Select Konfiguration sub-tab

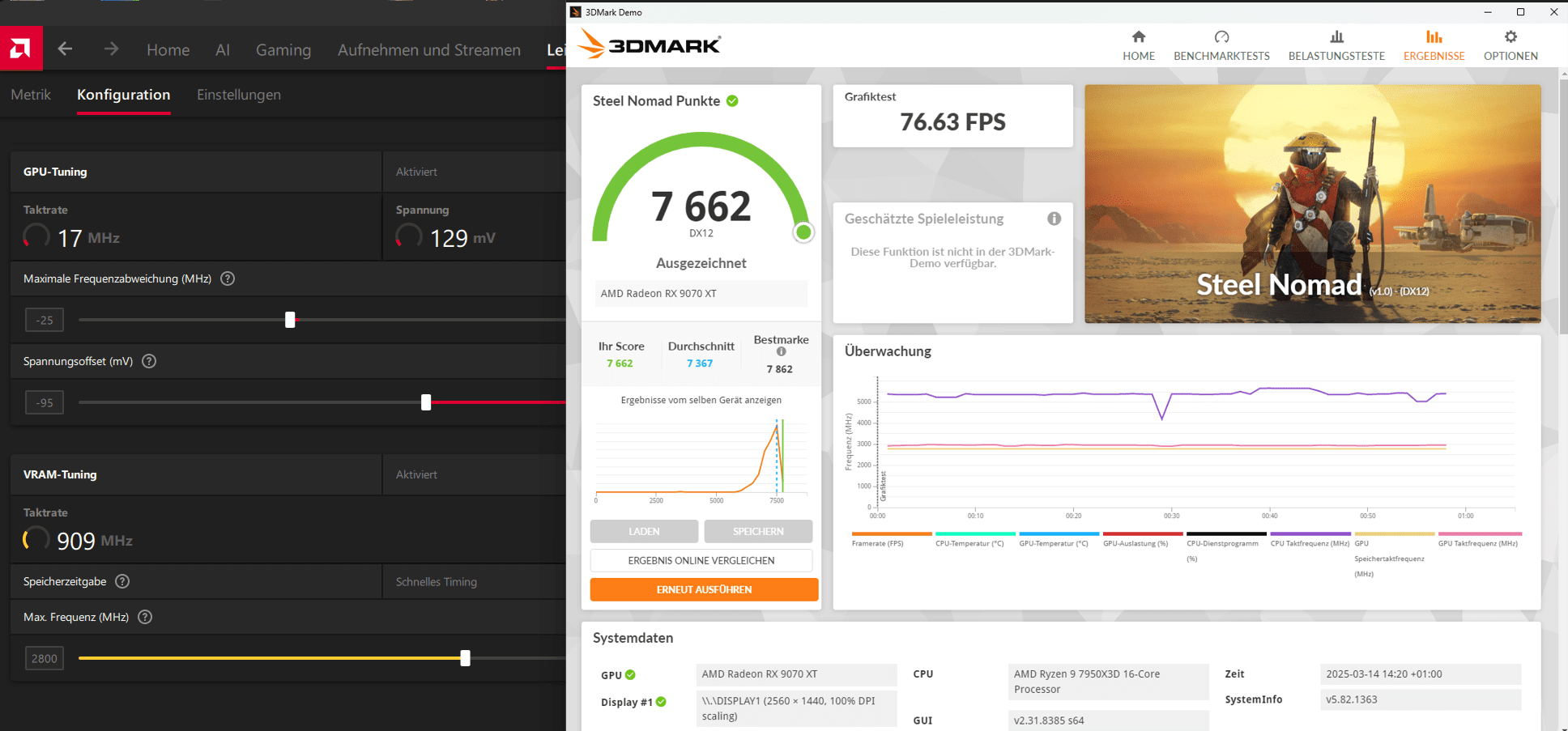tap(124, 95)
